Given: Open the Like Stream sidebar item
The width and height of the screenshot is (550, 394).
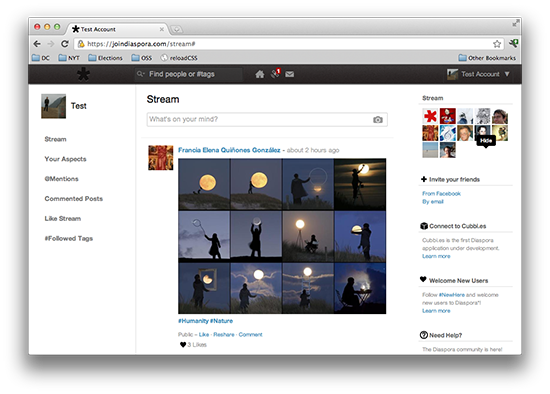Looking at the screenshot, I should coord(62,219).
